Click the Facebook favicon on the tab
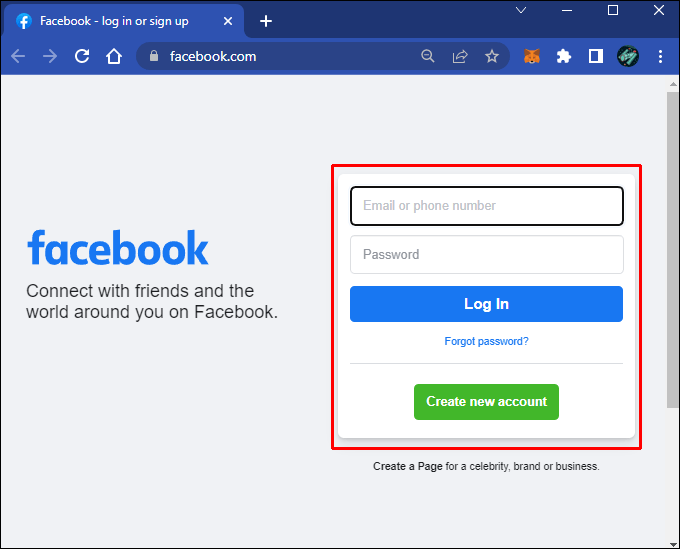This screenshot has width=680, height=549. click(x=24, y=21)
